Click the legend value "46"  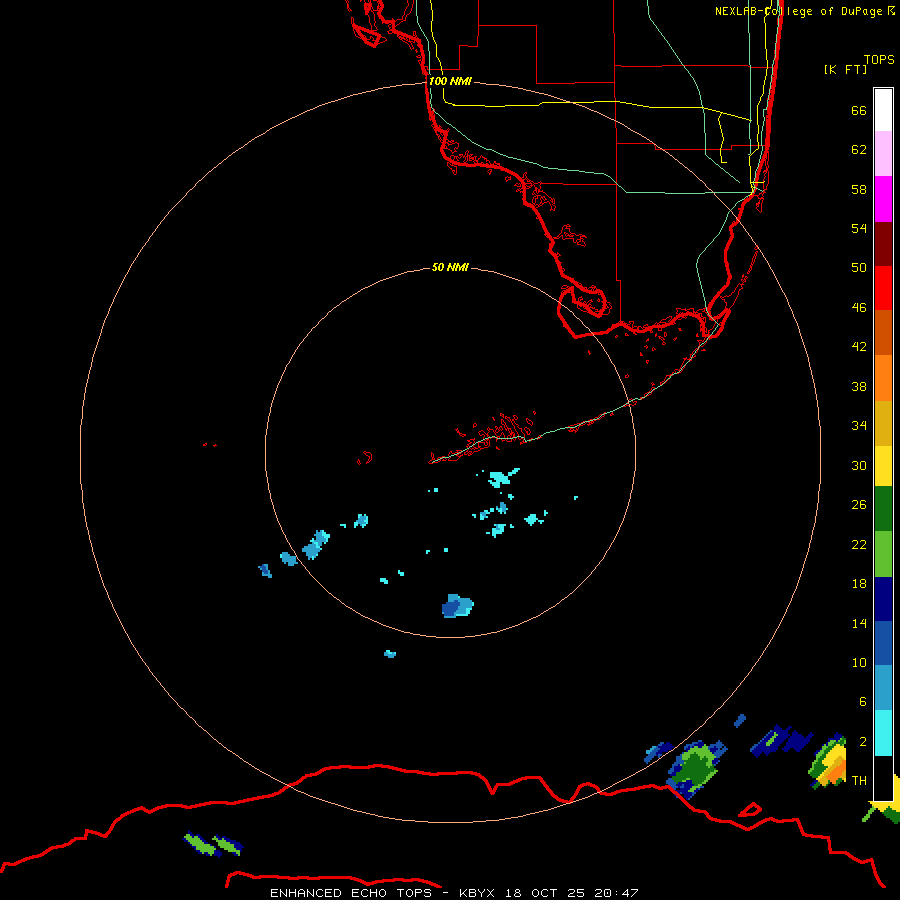click(x=859, y=307)
